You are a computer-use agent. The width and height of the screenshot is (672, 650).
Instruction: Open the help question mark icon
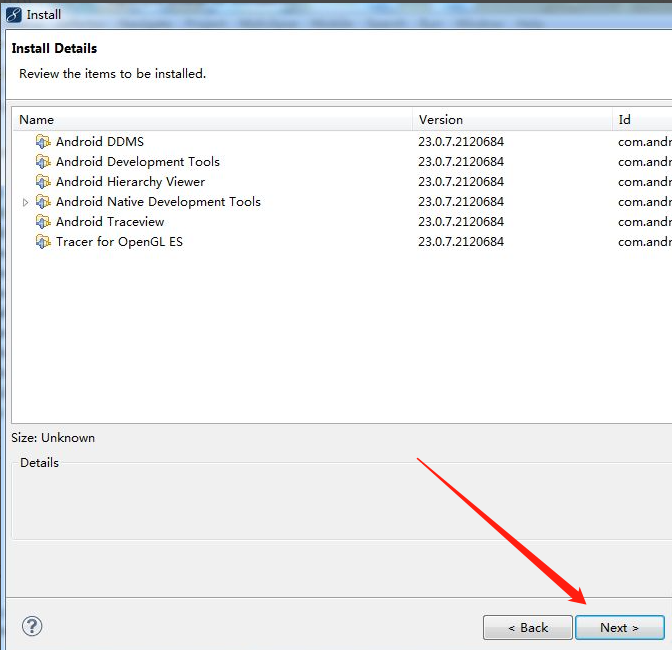(x=32, y=626)
